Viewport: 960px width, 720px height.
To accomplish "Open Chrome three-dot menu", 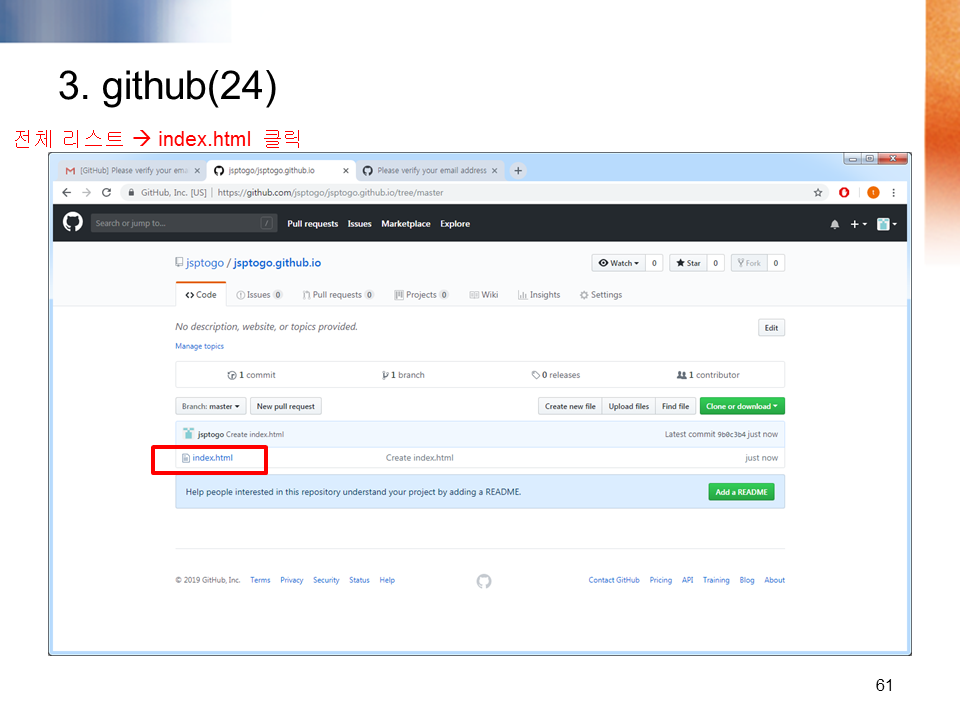I will click(x=894, y=192).
